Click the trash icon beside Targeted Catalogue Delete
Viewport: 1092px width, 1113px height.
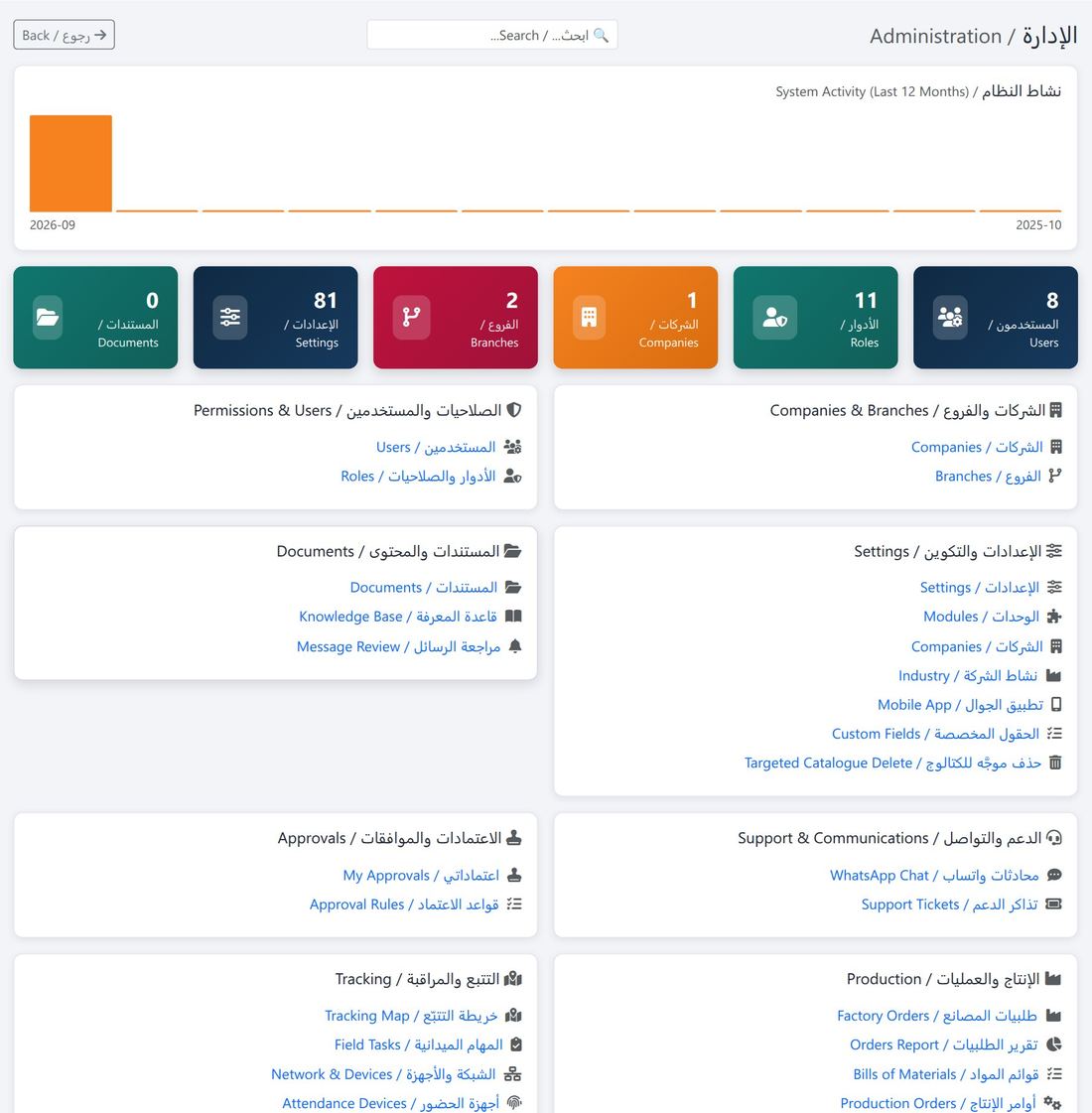coord(1056,763)
